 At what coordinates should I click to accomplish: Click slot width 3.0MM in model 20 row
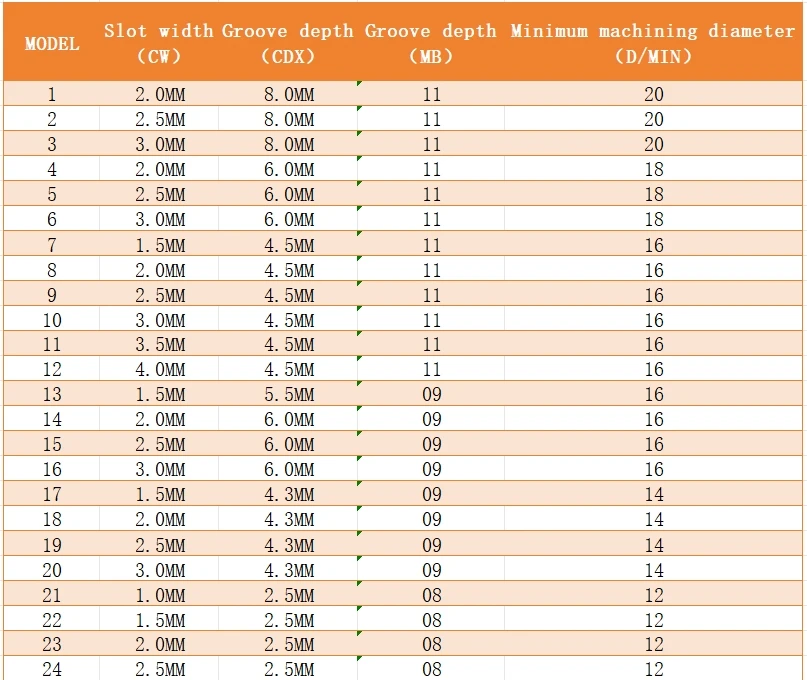[x=160, y=570]
